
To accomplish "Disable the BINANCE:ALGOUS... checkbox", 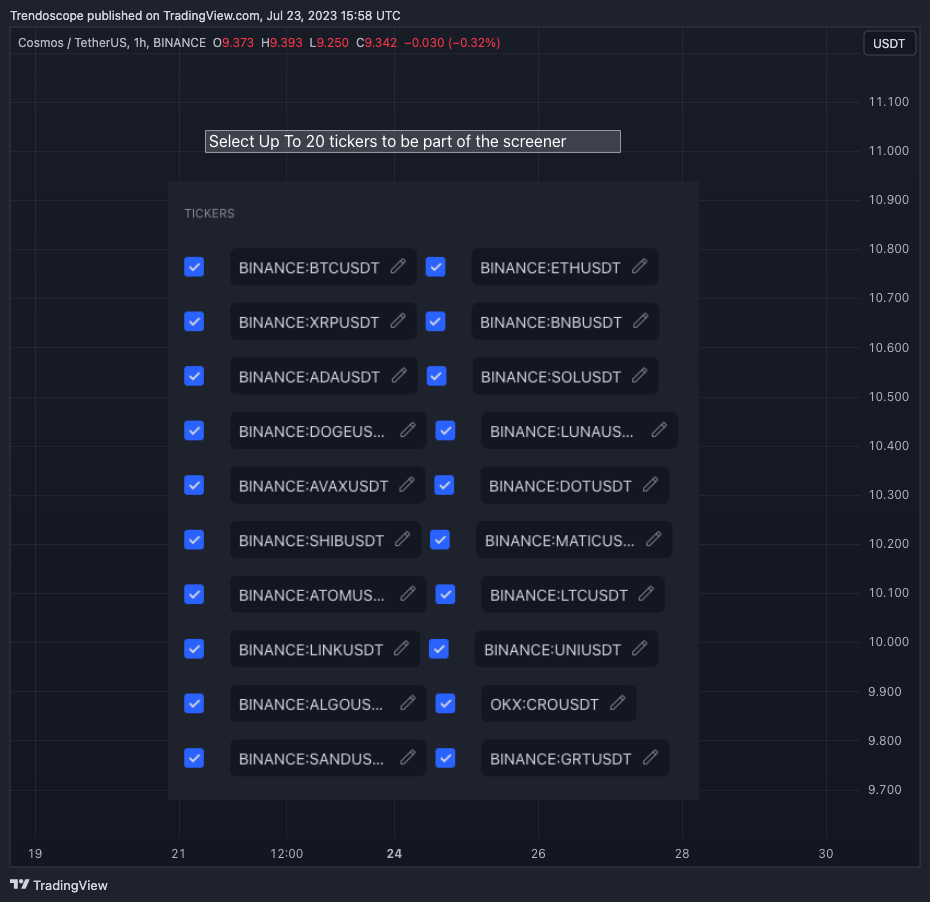I will coord(194,703).
